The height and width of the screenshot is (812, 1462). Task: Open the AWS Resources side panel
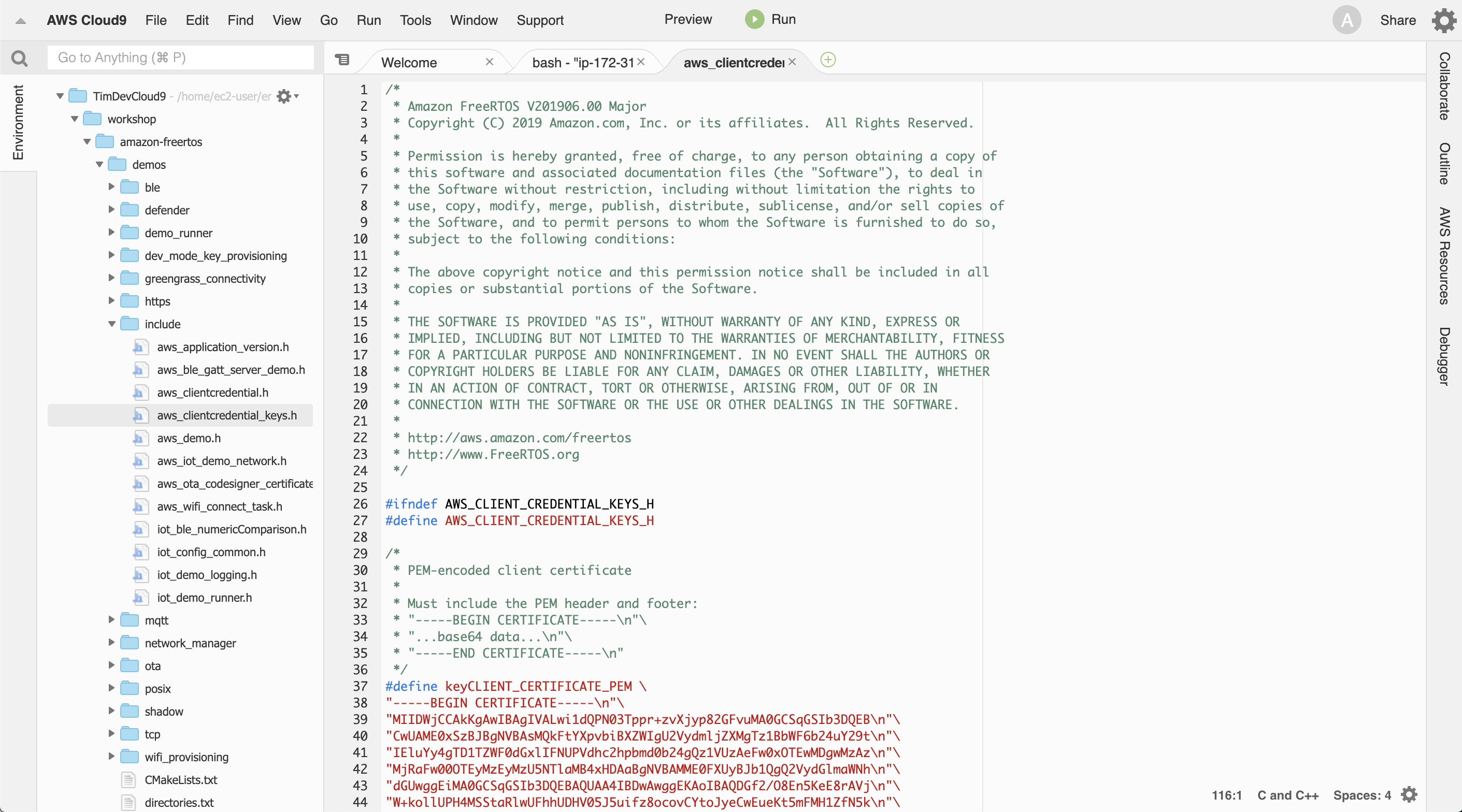pyautogui.click(x=1444, y=256)
